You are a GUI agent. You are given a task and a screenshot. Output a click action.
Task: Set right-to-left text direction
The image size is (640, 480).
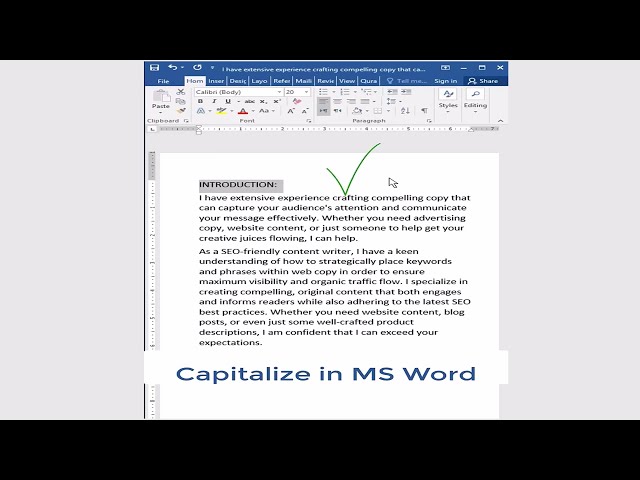point(338,111)
